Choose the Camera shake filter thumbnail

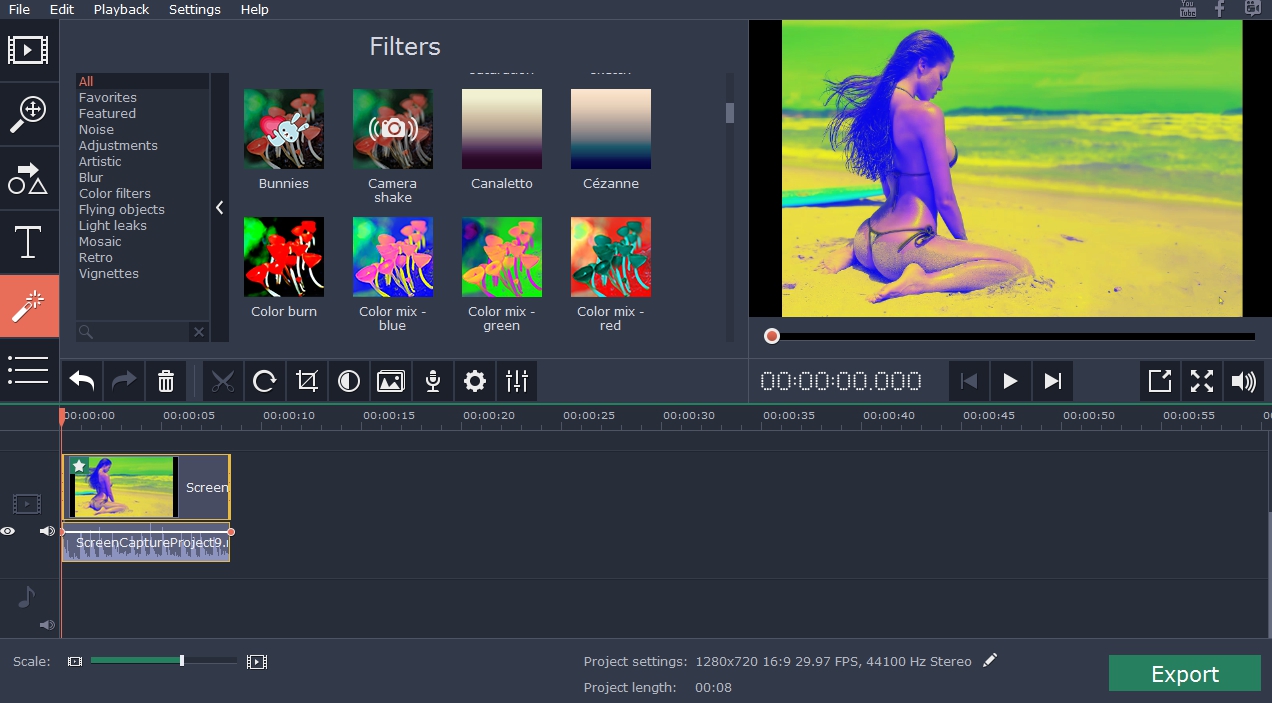(393, 129)
